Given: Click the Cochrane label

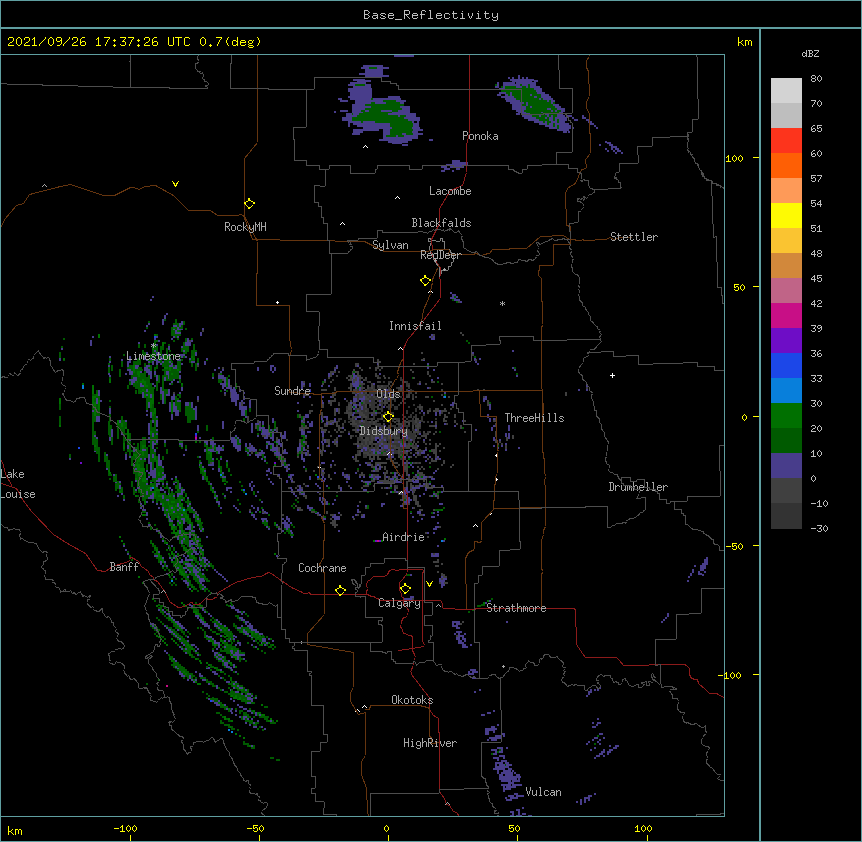Looking at the screenshot, I should point(322,568).
